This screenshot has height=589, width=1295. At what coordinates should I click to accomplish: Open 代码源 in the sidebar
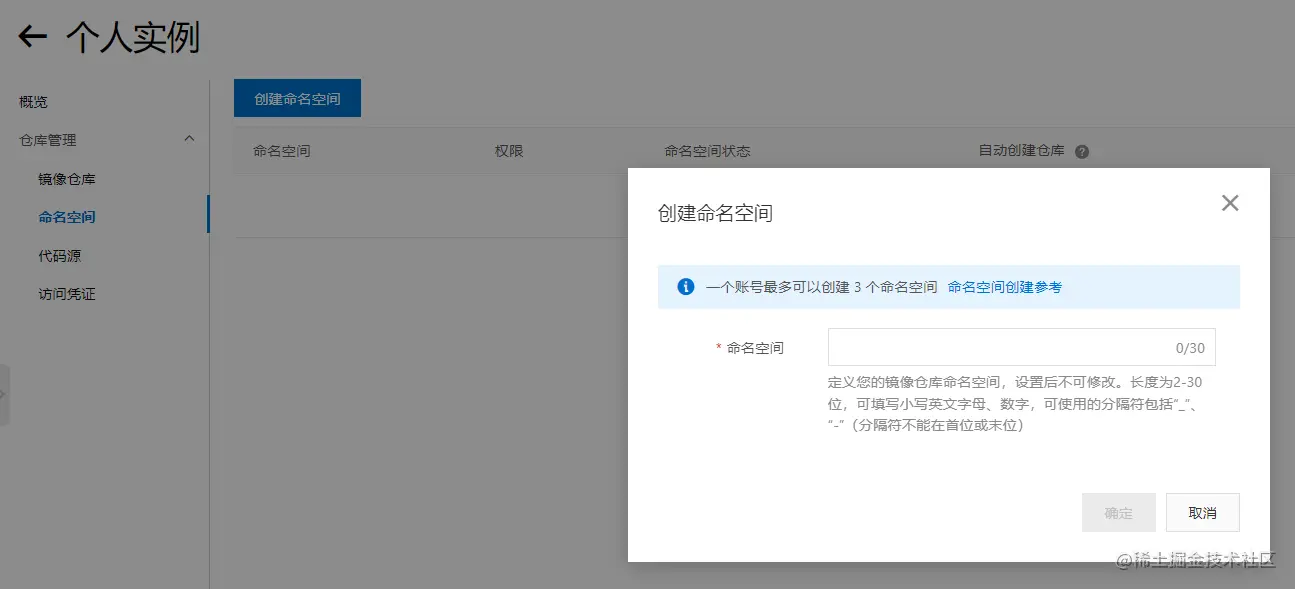59,256
